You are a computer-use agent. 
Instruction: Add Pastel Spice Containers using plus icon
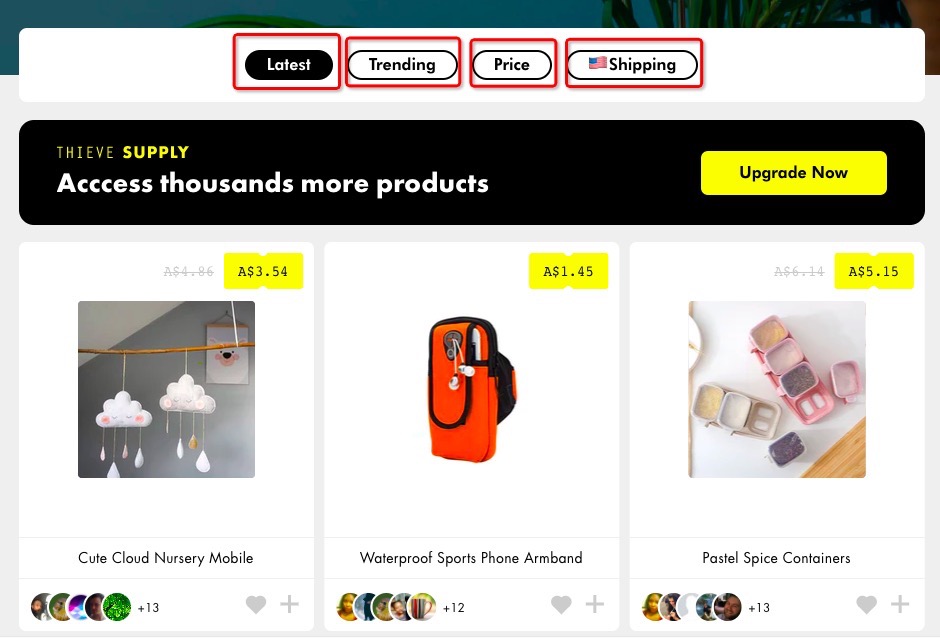coord(900,604)
